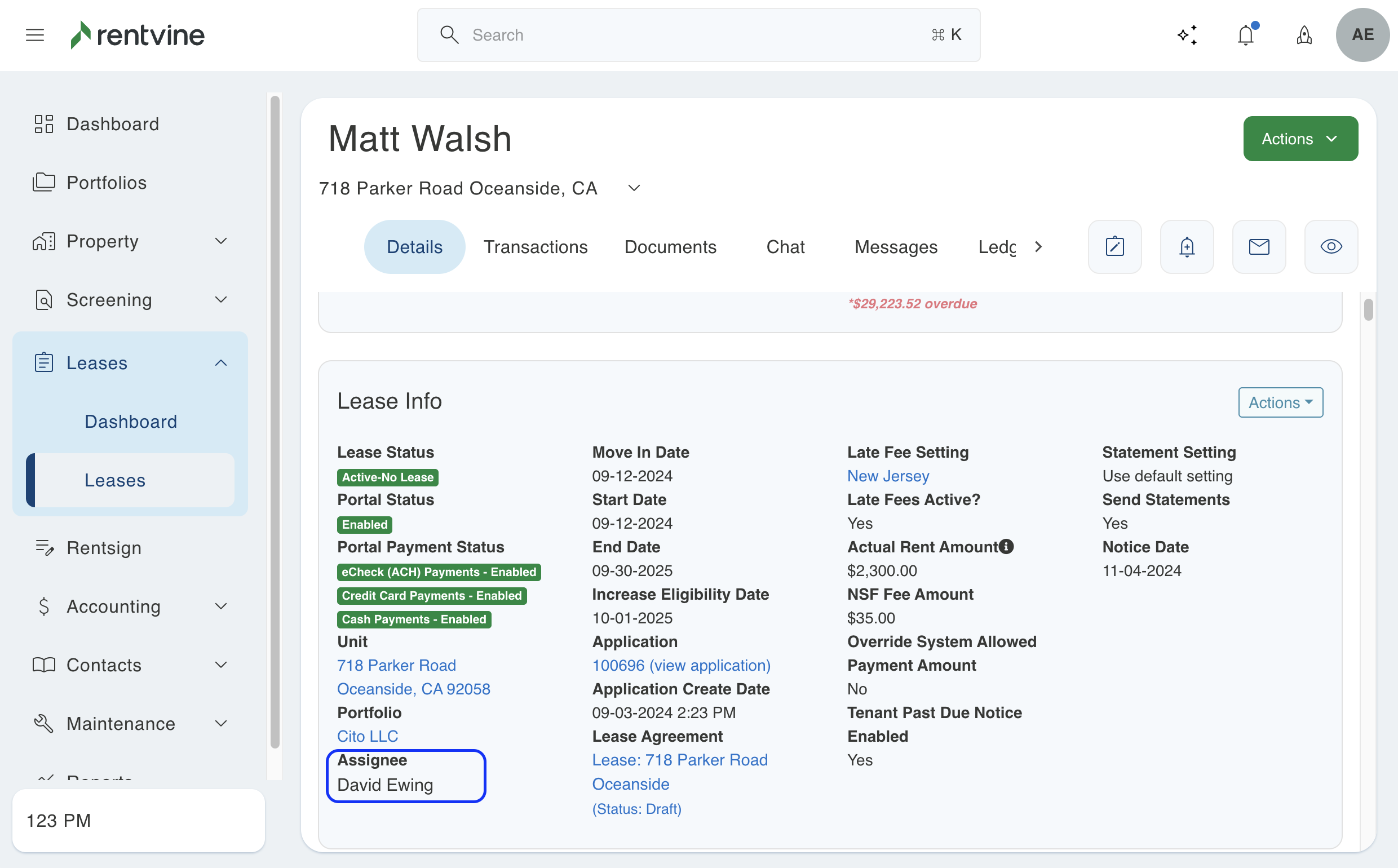1398x868 pixels.
Task: Open the 100696 view application link
Action: click(681, 665)
